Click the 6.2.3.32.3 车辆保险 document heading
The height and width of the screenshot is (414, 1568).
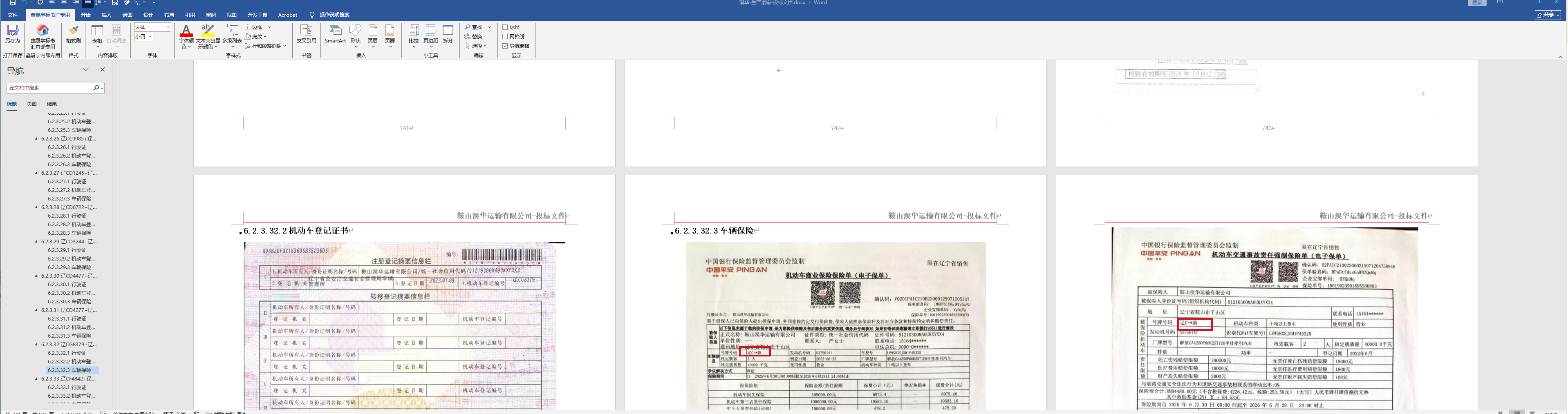[715, 231]
